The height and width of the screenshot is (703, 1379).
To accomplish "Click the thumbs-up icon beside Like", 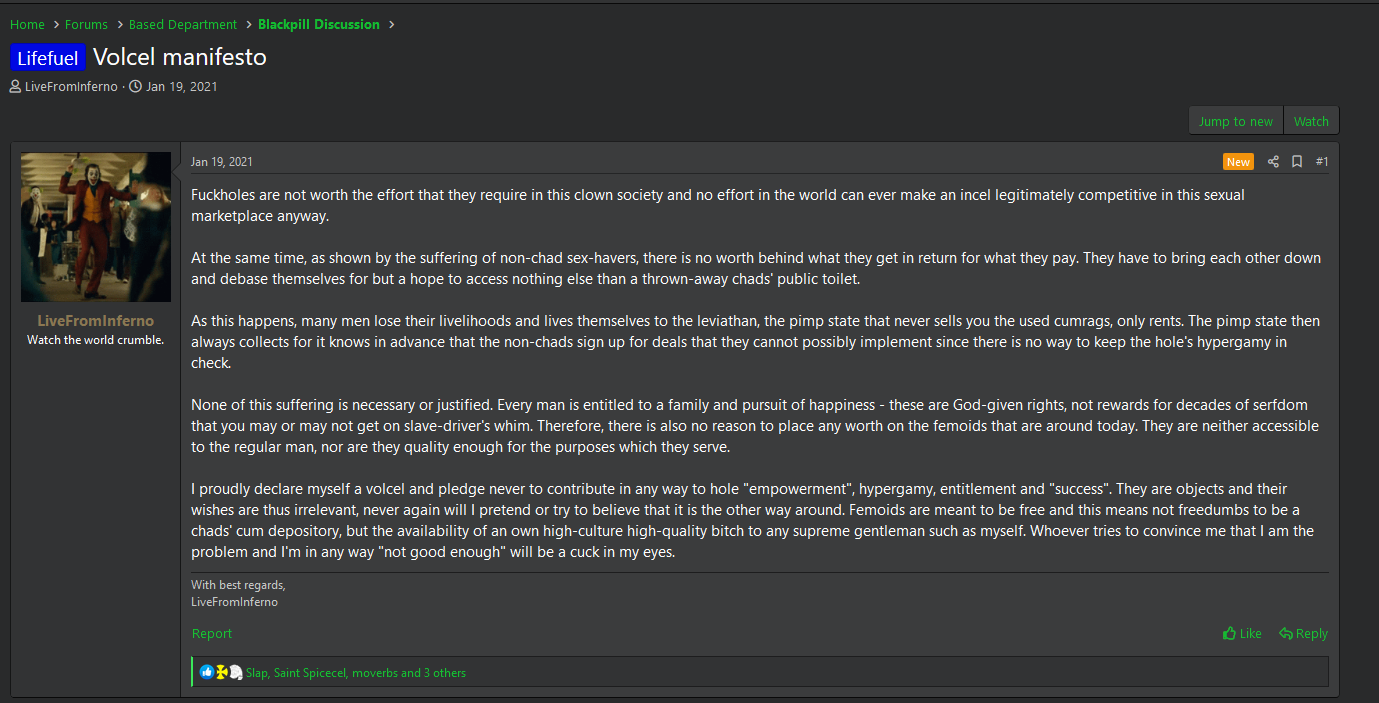I will (1229, 633).
